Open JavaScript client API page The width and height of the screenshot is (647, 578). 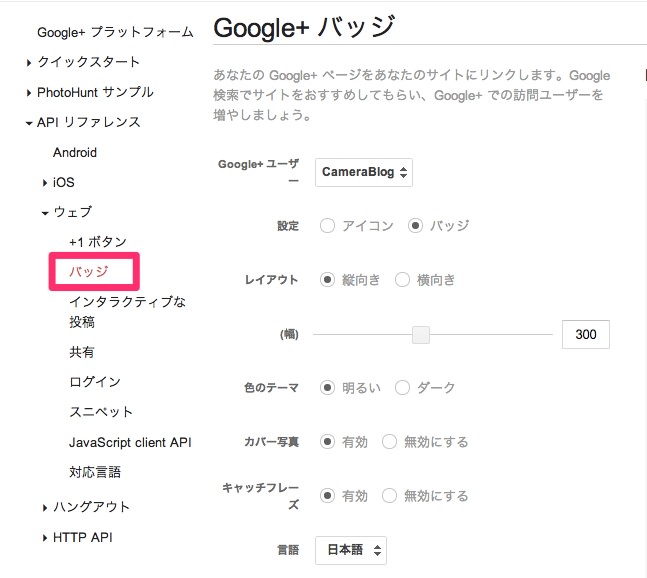click(130, 442)
